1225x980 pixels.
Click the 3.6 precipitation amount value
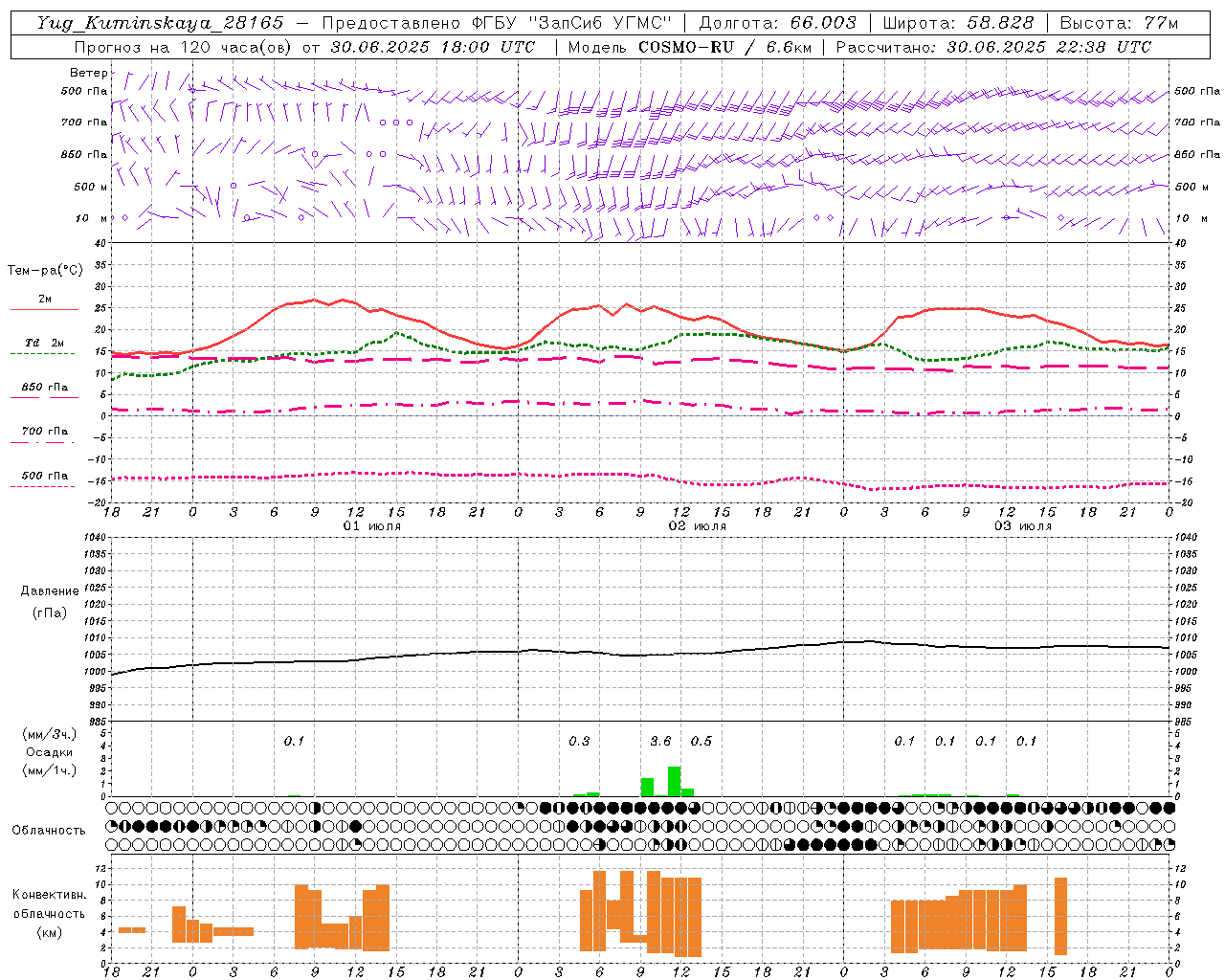tap(660, 742)
